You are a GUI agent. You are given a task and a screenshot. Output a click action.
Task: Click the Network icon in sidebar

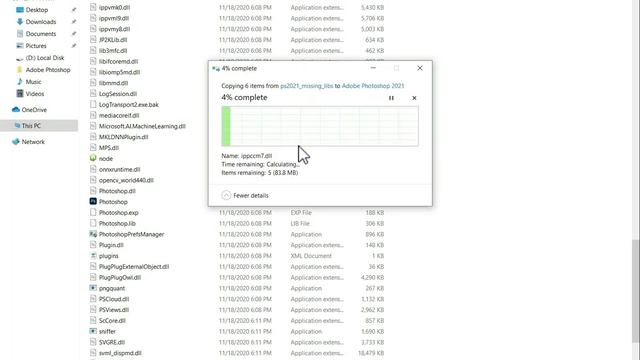[x=16, y=142]
